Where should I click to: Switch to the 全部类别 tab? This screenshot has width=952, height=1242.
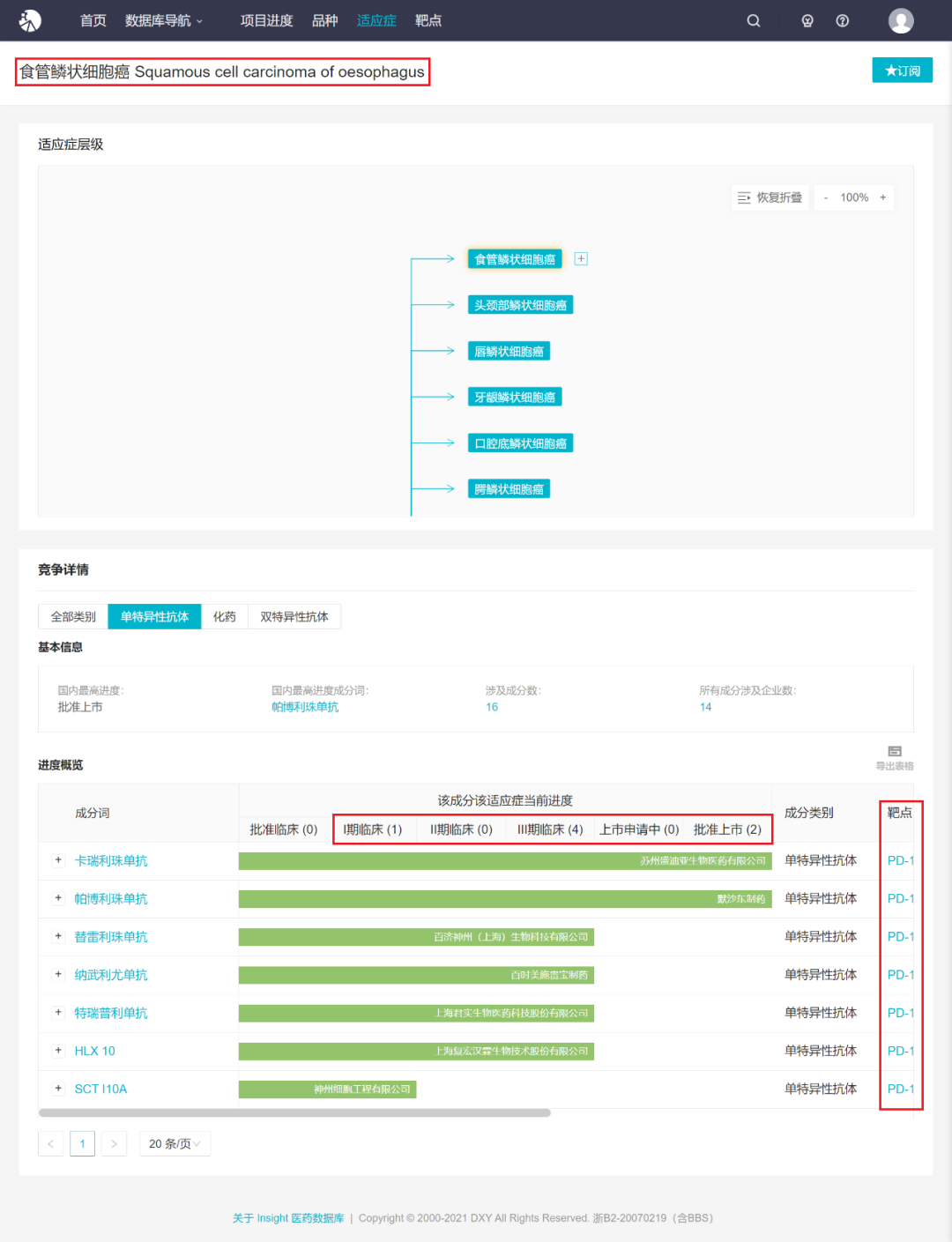73,617
